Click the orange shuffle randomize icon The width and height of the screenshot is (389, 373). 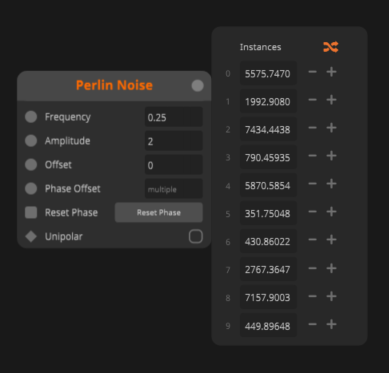[x=331, y=47]
